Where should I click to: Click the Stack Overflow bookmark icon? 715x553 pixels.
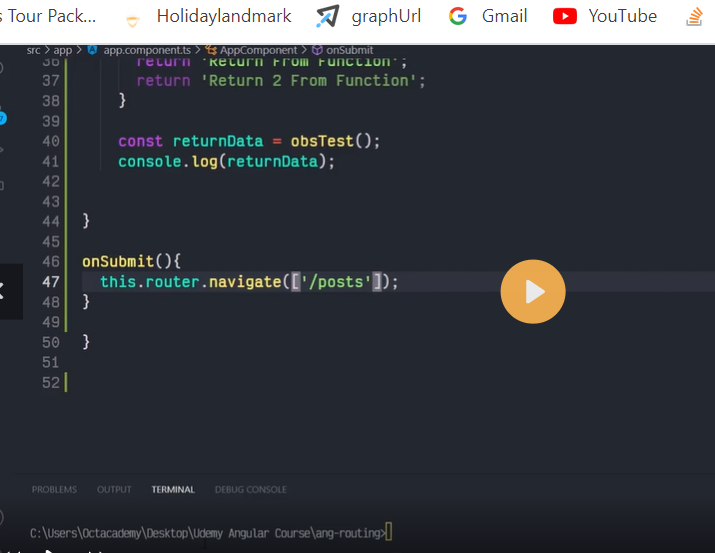(693, 17)
